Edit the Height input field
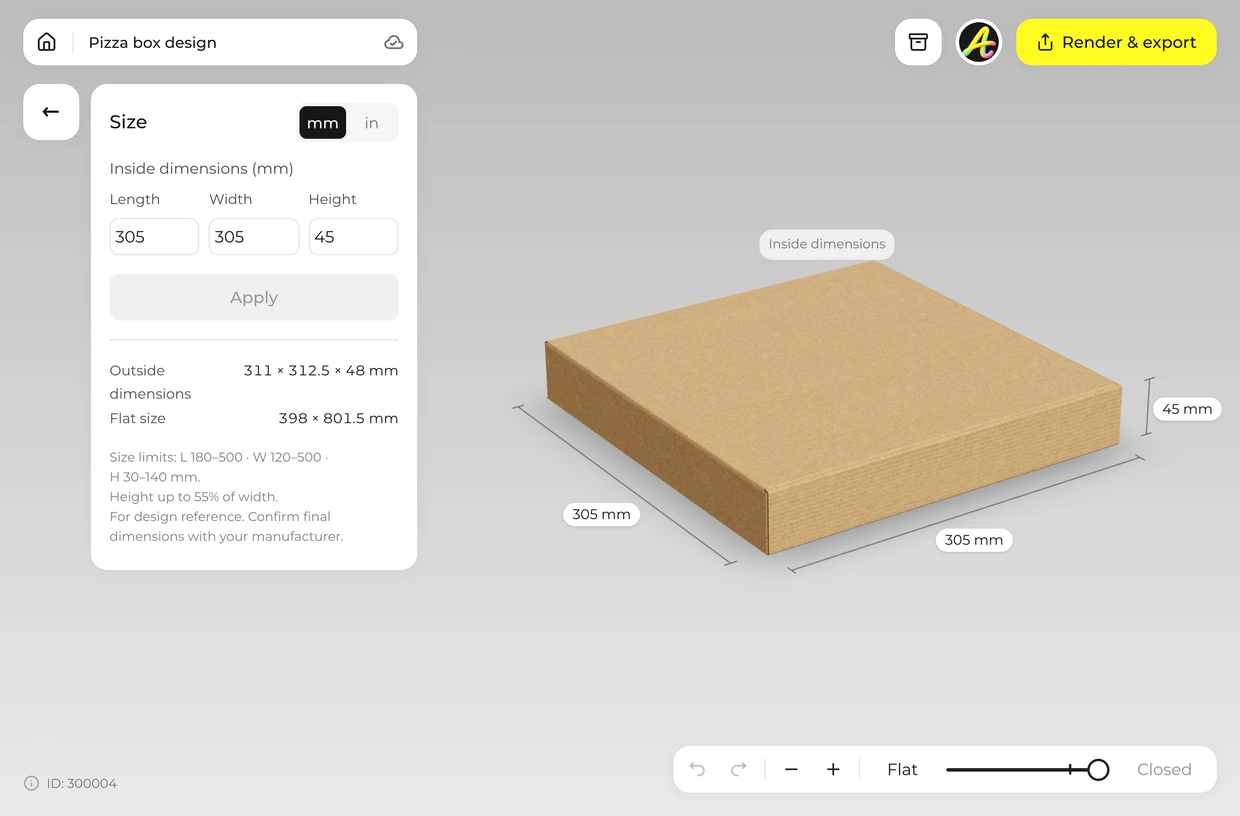Image resolution: width=1240 pixels, height=816 pixels. [x=353, y=237]
